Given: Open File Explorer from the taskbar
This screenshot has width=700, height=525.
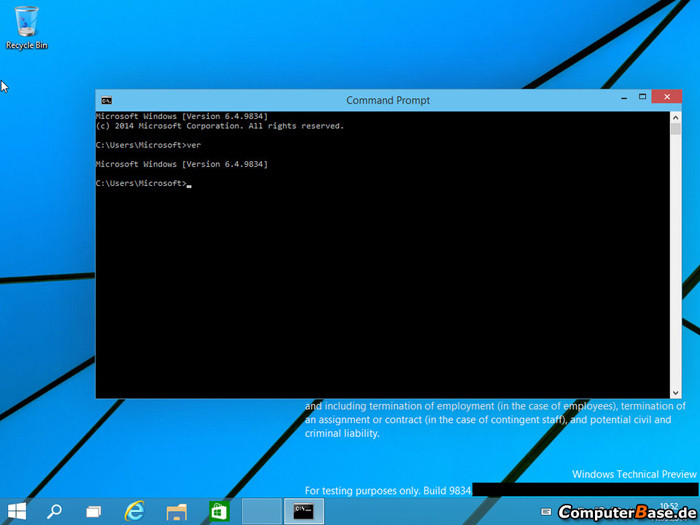Looking at the screenshot, I should (x=177, y=511).
